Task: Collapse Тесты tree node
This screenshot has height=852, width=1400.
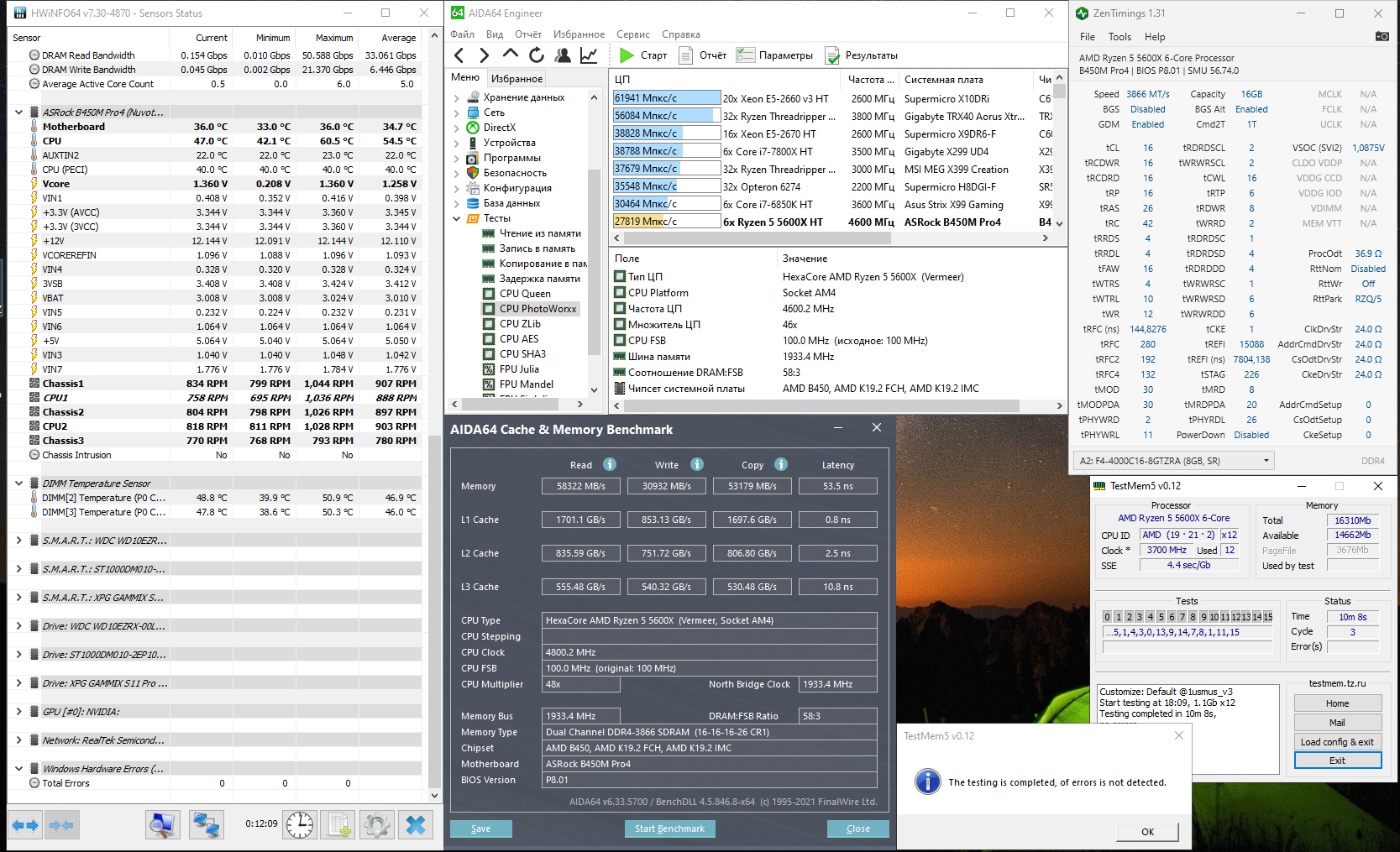Action: tap(457, 218)
